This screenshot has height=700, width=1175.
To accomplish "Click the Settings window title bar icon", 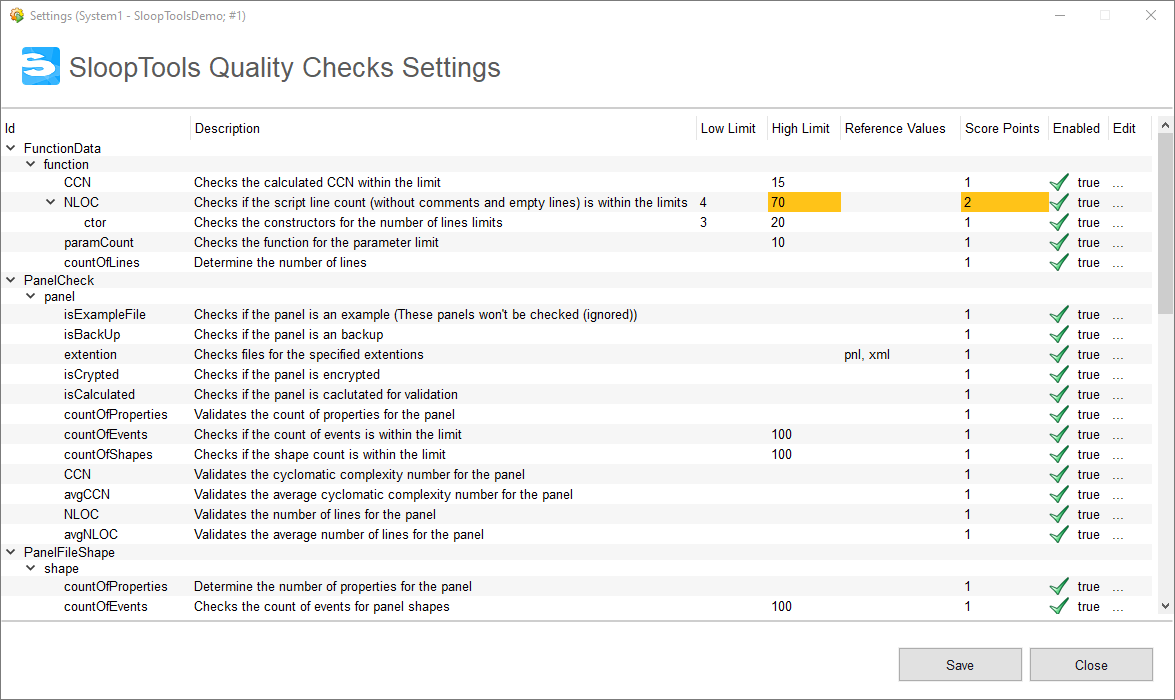I will 16,15.
